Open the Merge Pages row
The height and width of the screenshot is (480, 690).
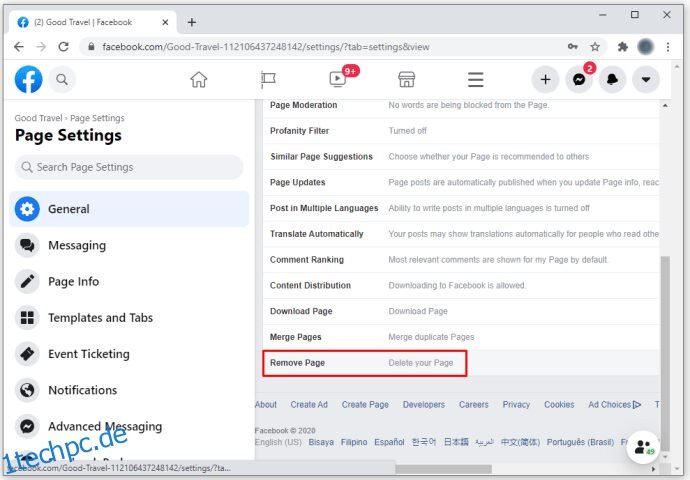[461, 337]
